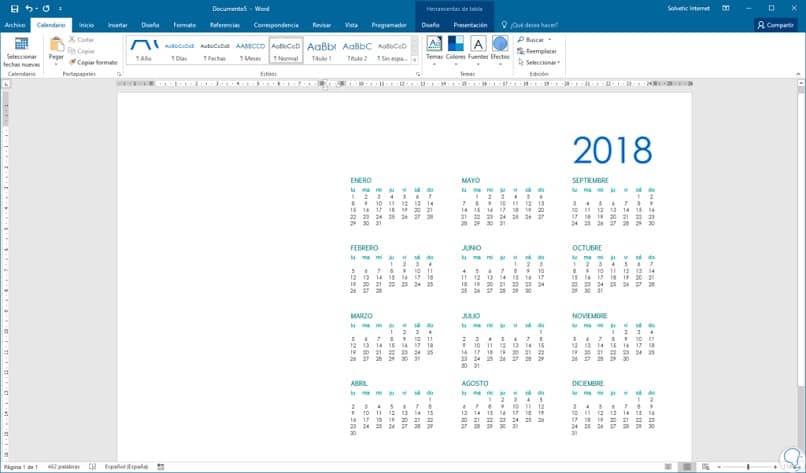This screenshot has width=806, height=473.
Task: Click the zoom out minus button
Action: click(719, 467)
